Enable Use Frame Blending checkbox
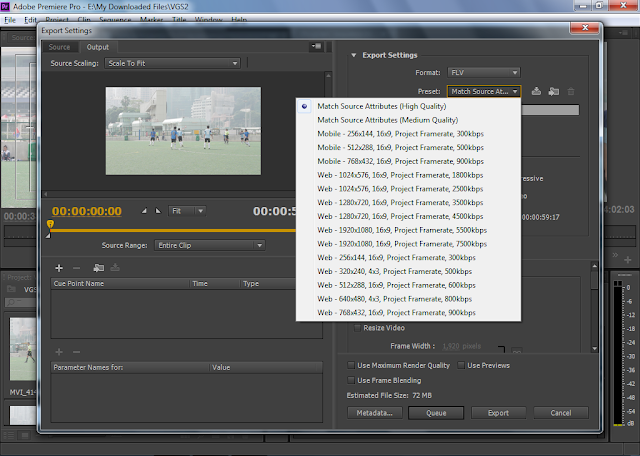 coord(351,380)
